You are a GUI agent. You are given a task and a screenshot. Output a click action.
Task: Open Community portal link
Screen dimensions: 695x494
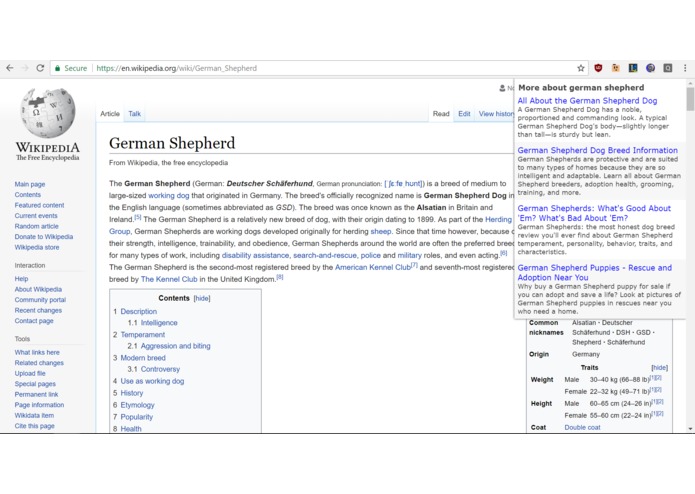[40, 300]
